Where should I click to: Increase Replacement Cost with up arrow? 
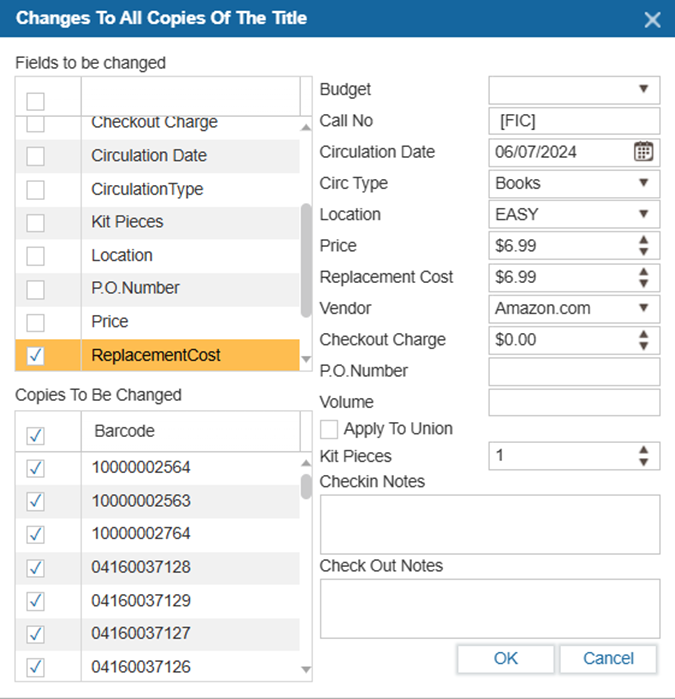point(643,271)
